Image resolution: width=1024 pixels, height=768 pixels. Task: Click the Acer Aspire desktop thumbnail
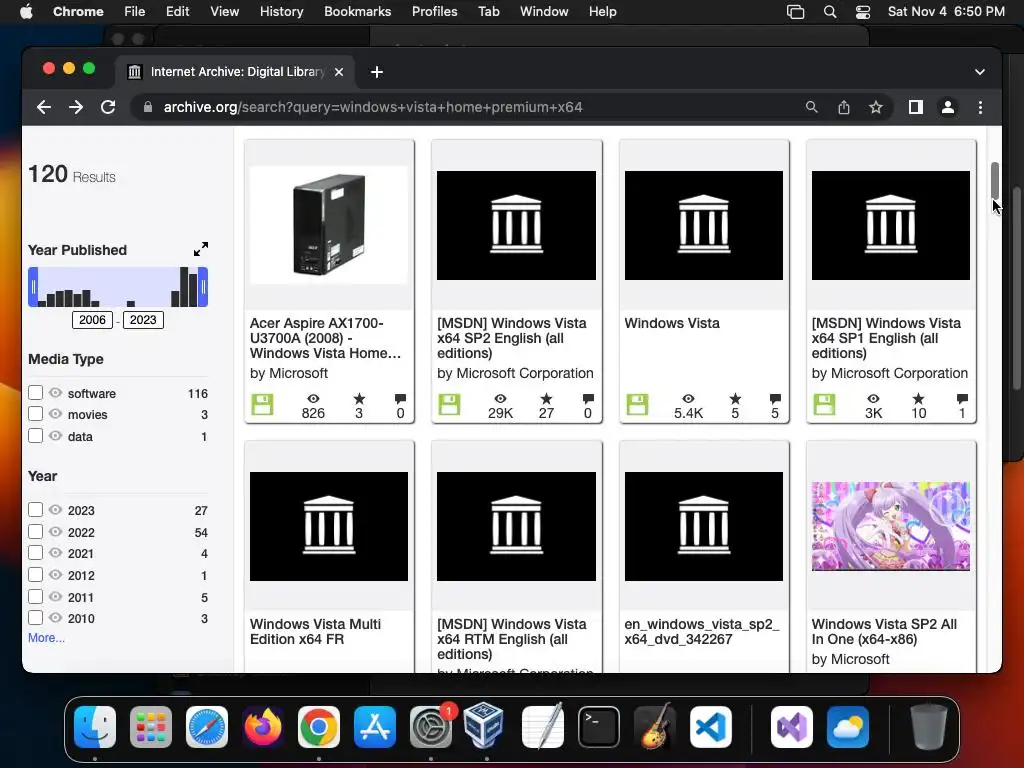(x=329, y=225)
